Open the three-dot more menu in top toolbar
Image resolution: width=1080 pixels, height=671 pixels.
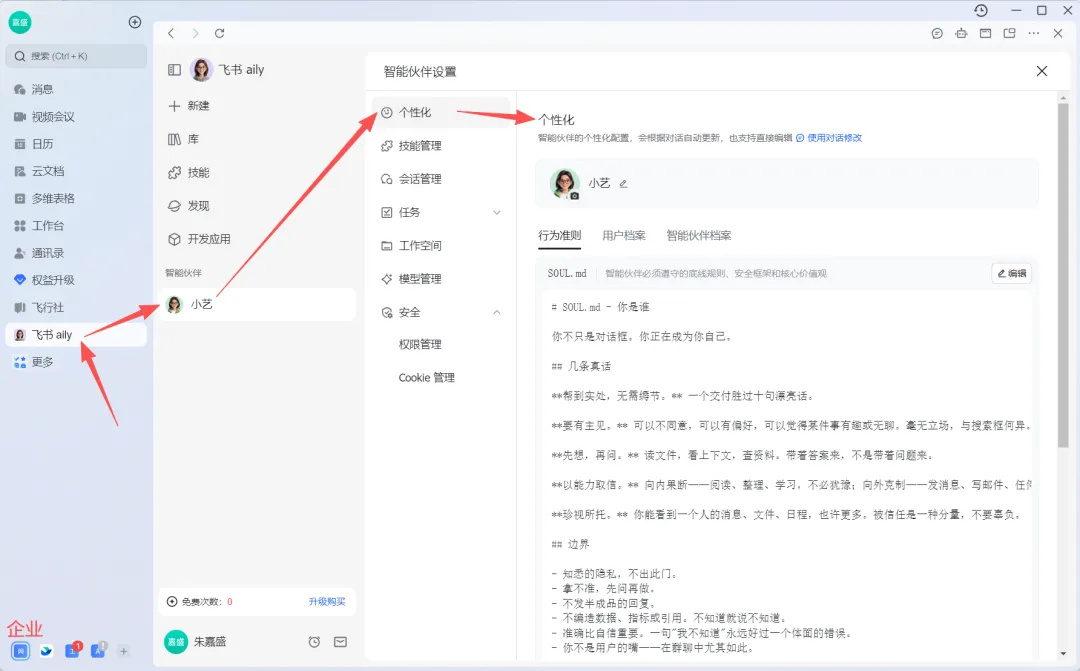click(x=1034, y=33)
